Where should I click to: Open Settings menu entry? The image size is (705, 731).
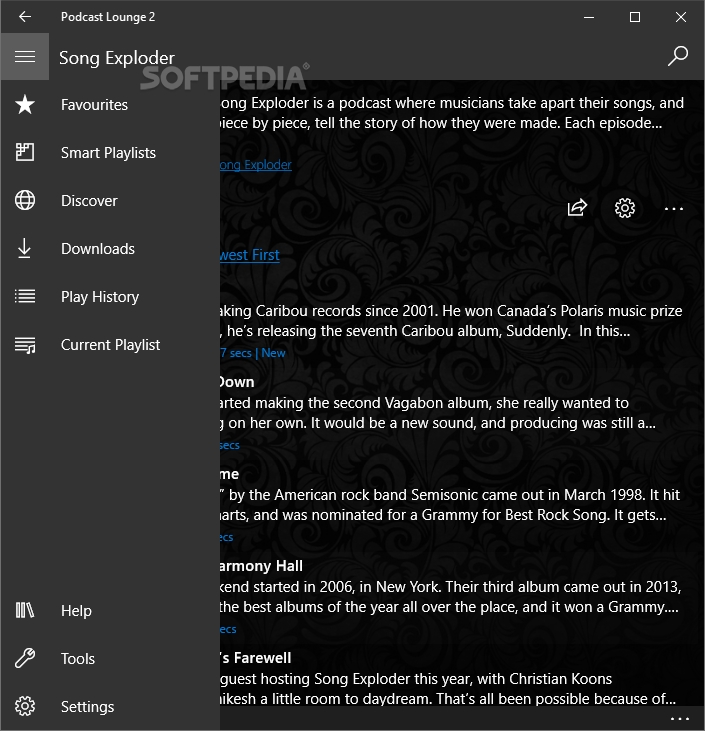pyautogui.click(x=111, y=706)
